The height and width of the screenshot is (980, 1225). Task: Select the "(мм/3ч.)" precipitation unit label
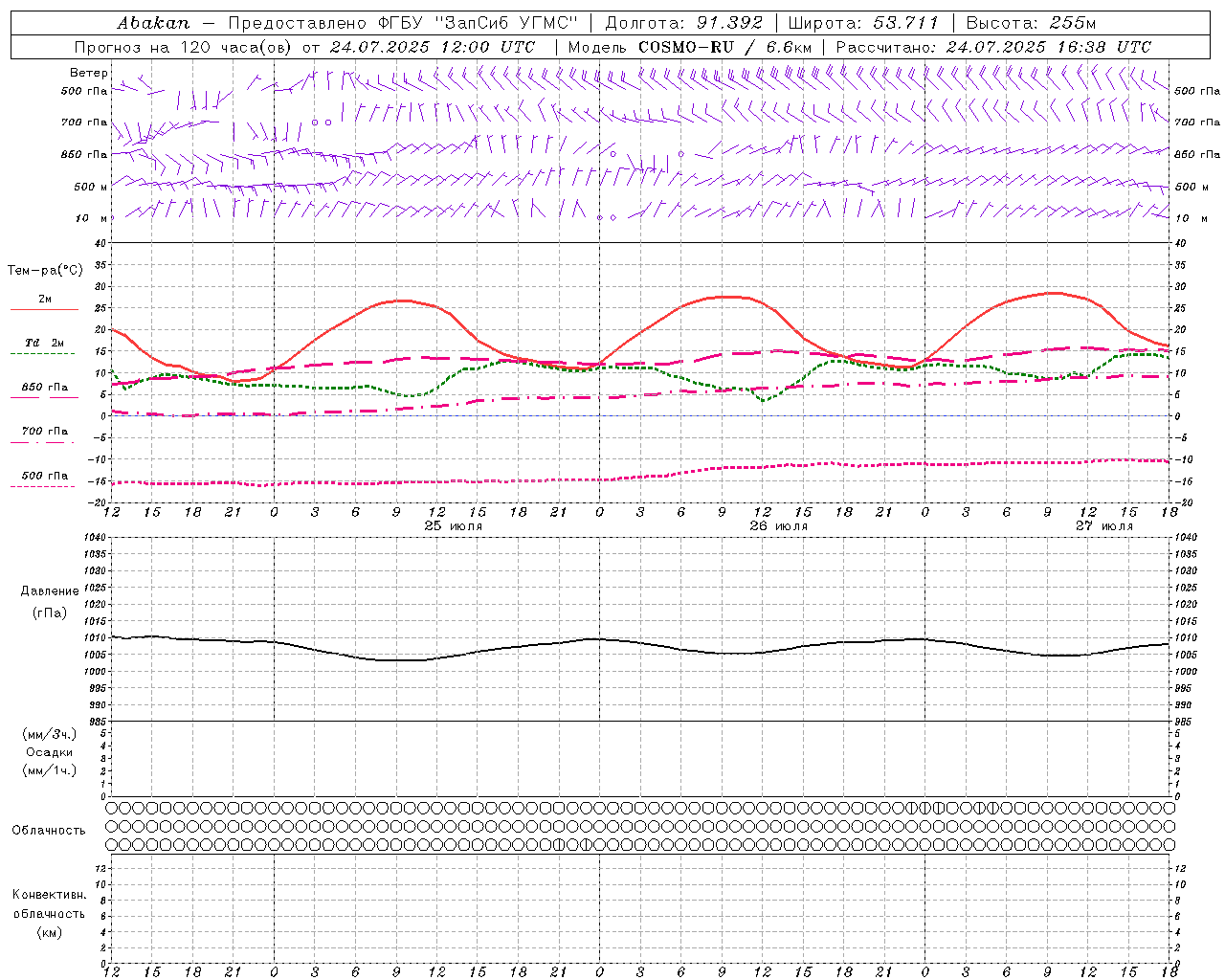[x=50, y=734]
